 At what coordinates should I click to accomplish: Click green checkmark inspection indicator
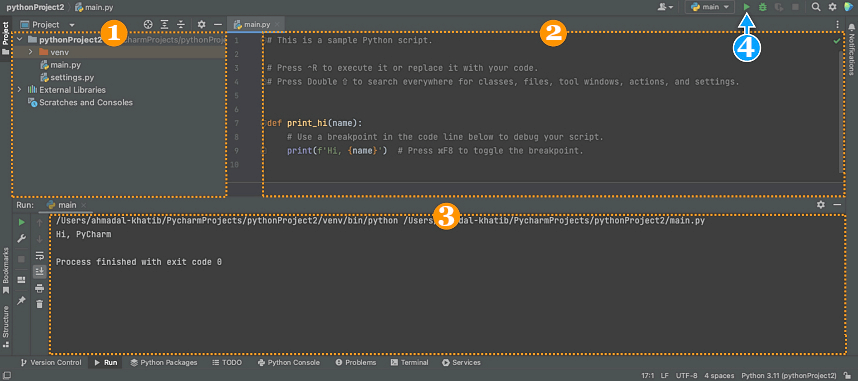click(x=837, y=41)
